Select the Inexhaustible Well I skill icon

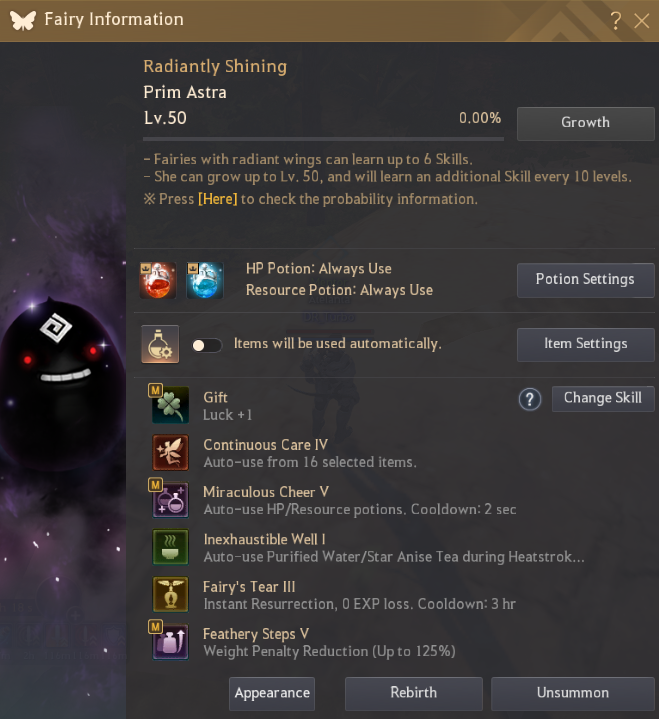tap(170, 547)
